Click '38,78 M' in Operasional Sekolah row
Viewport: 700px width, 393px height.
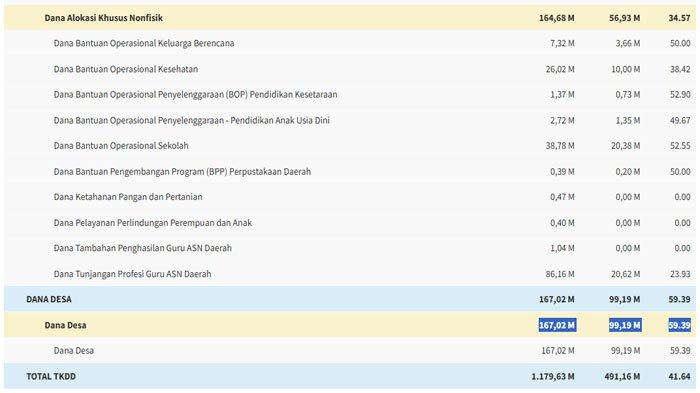point(560,146)
